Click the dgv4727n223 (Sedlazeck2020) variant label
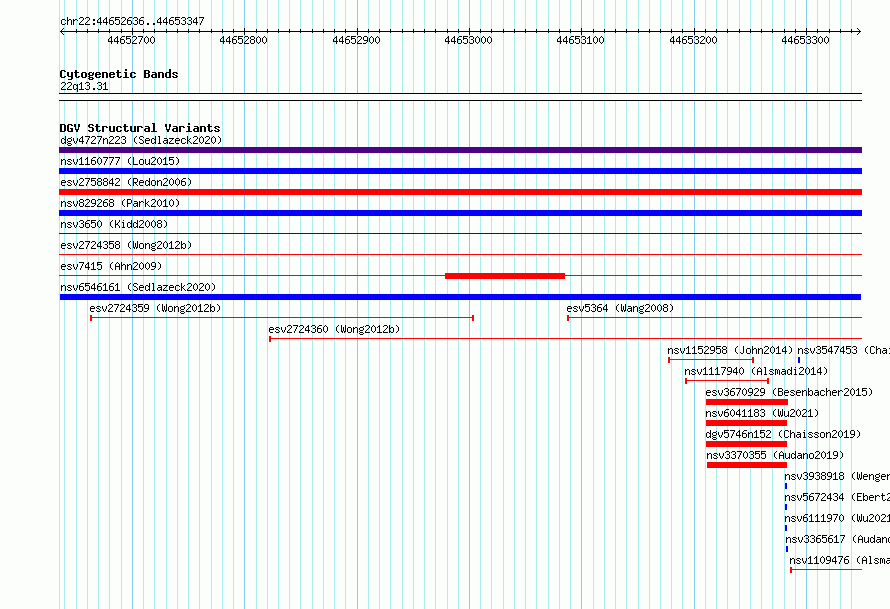Viewport: 890px width, 609px height. 141,140
